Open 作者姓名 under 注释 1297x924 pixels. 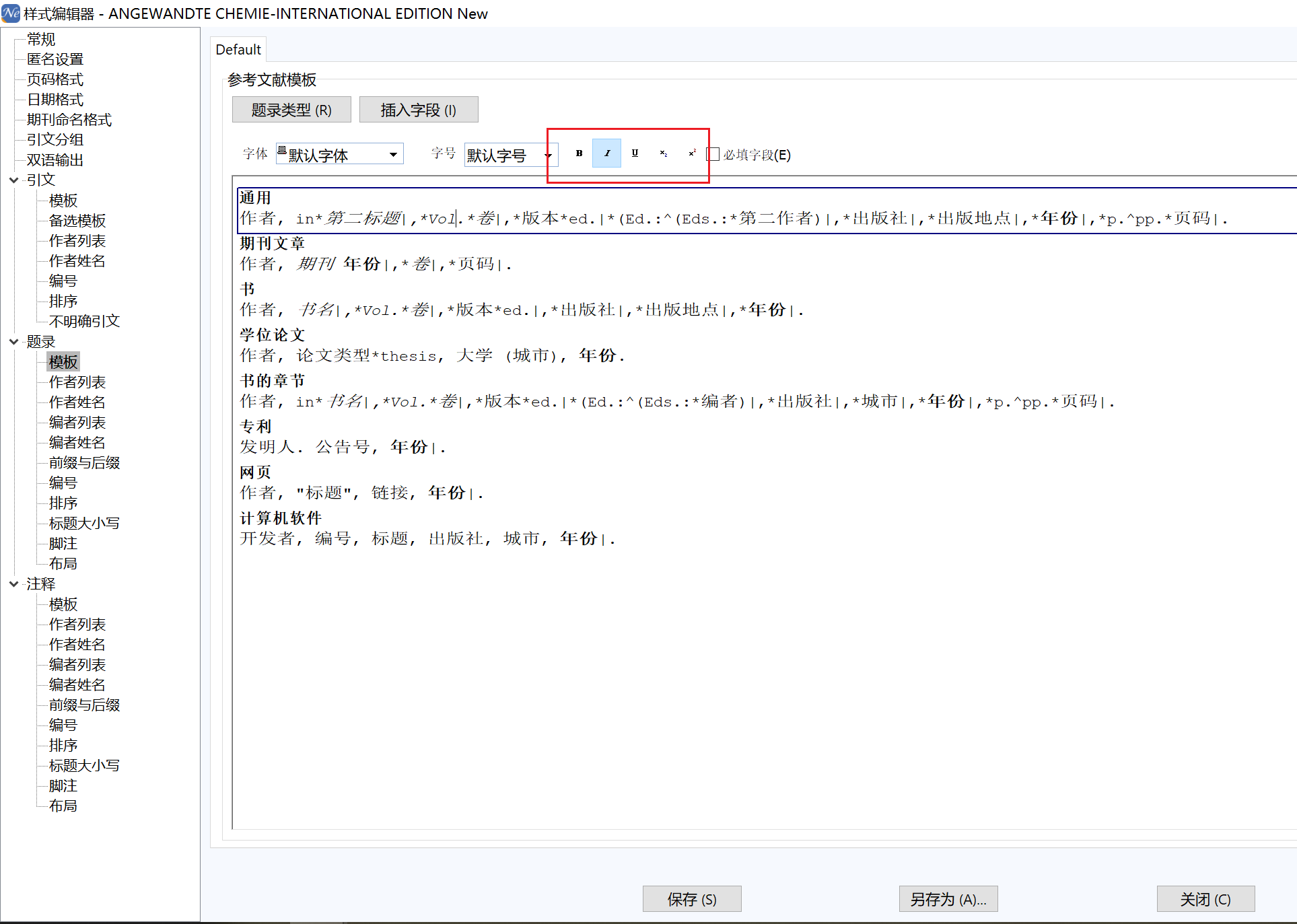point(77,645)
